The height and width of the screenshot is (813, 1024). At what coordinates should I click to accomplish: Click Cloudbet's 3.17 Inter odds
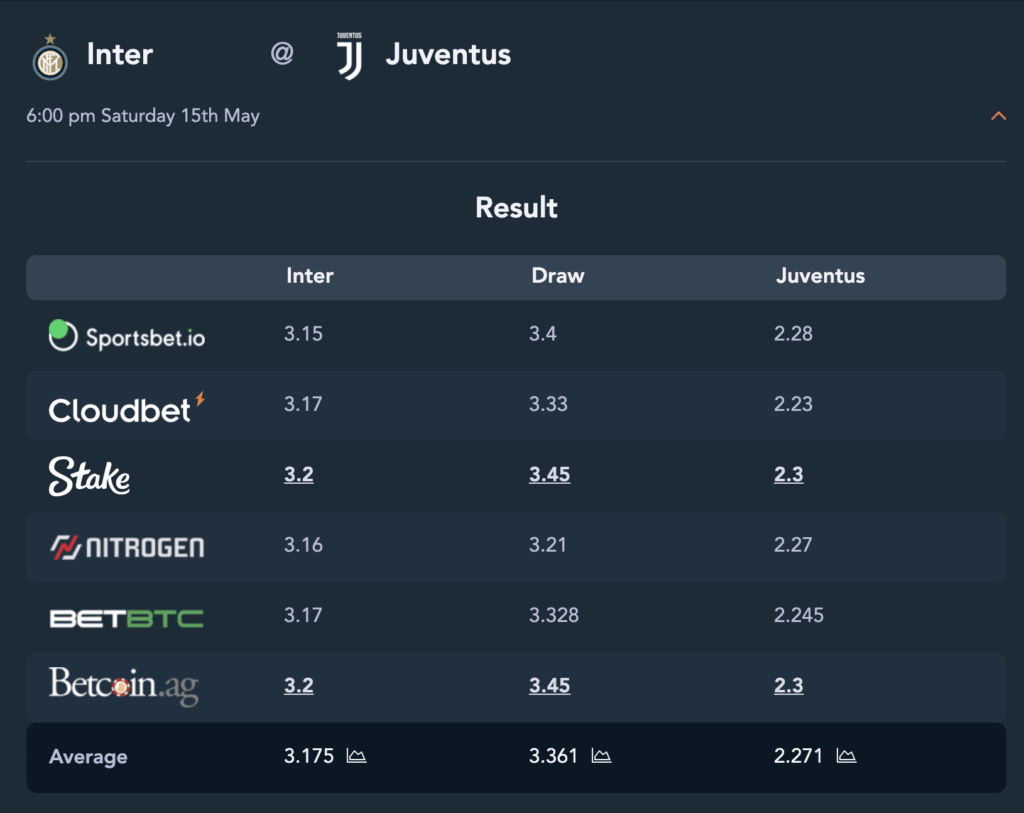pyautogui.click(x=303, y=404)
